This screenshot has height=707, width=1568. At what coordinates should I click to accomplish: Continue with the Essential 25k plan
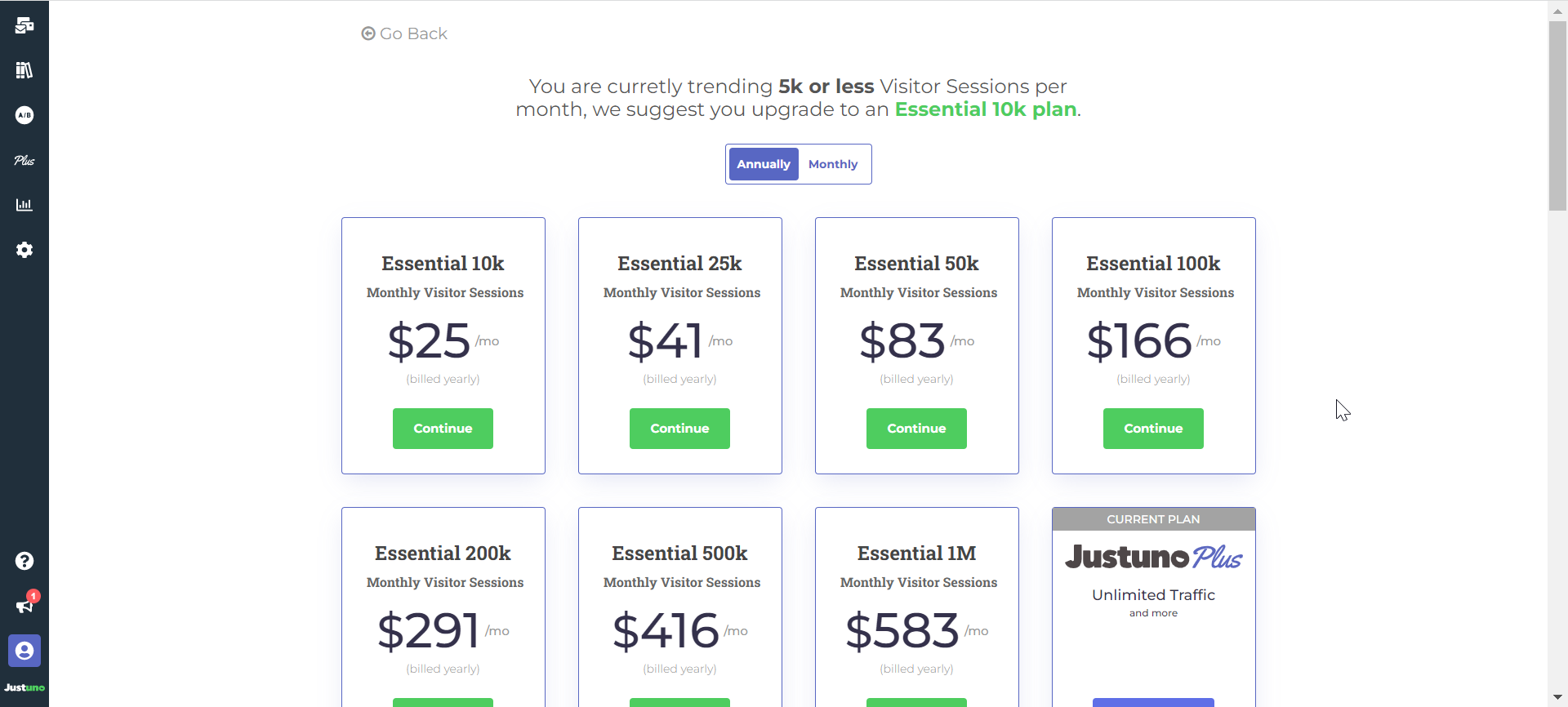(679, 428)
